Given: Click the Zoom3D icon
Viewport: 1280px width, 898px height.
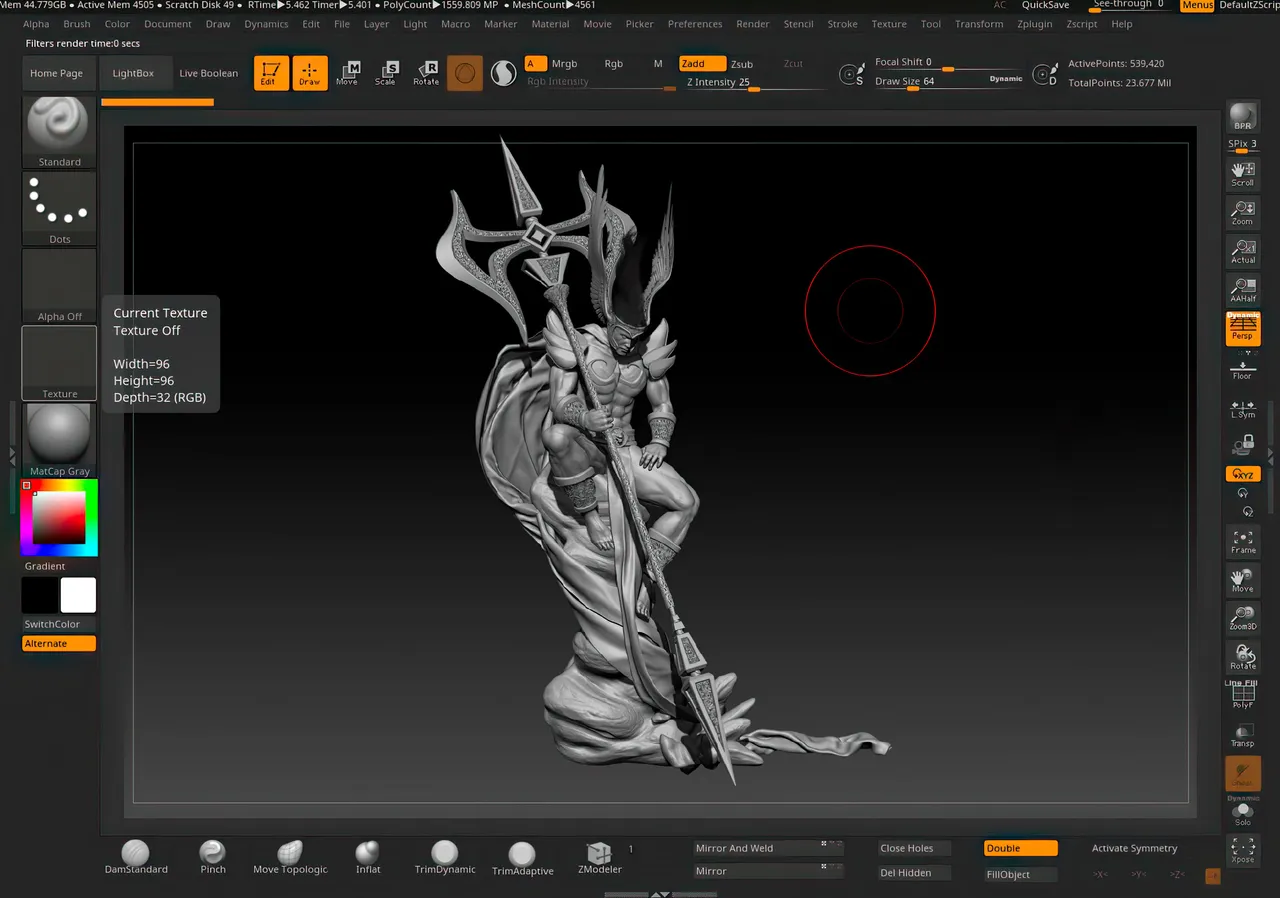Looking at the screenshot, I should (x=1243, y=618).
